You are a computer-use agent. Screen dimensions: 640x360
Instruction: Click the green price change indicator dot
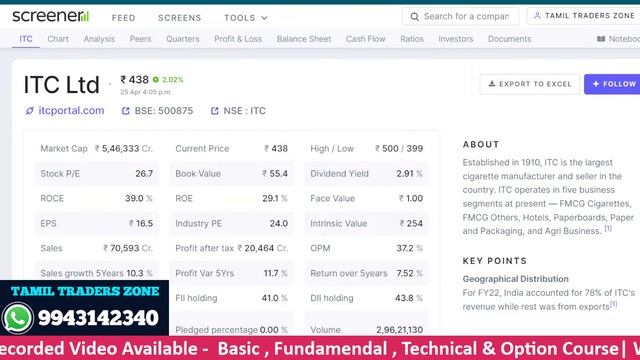tap(156, 80)
